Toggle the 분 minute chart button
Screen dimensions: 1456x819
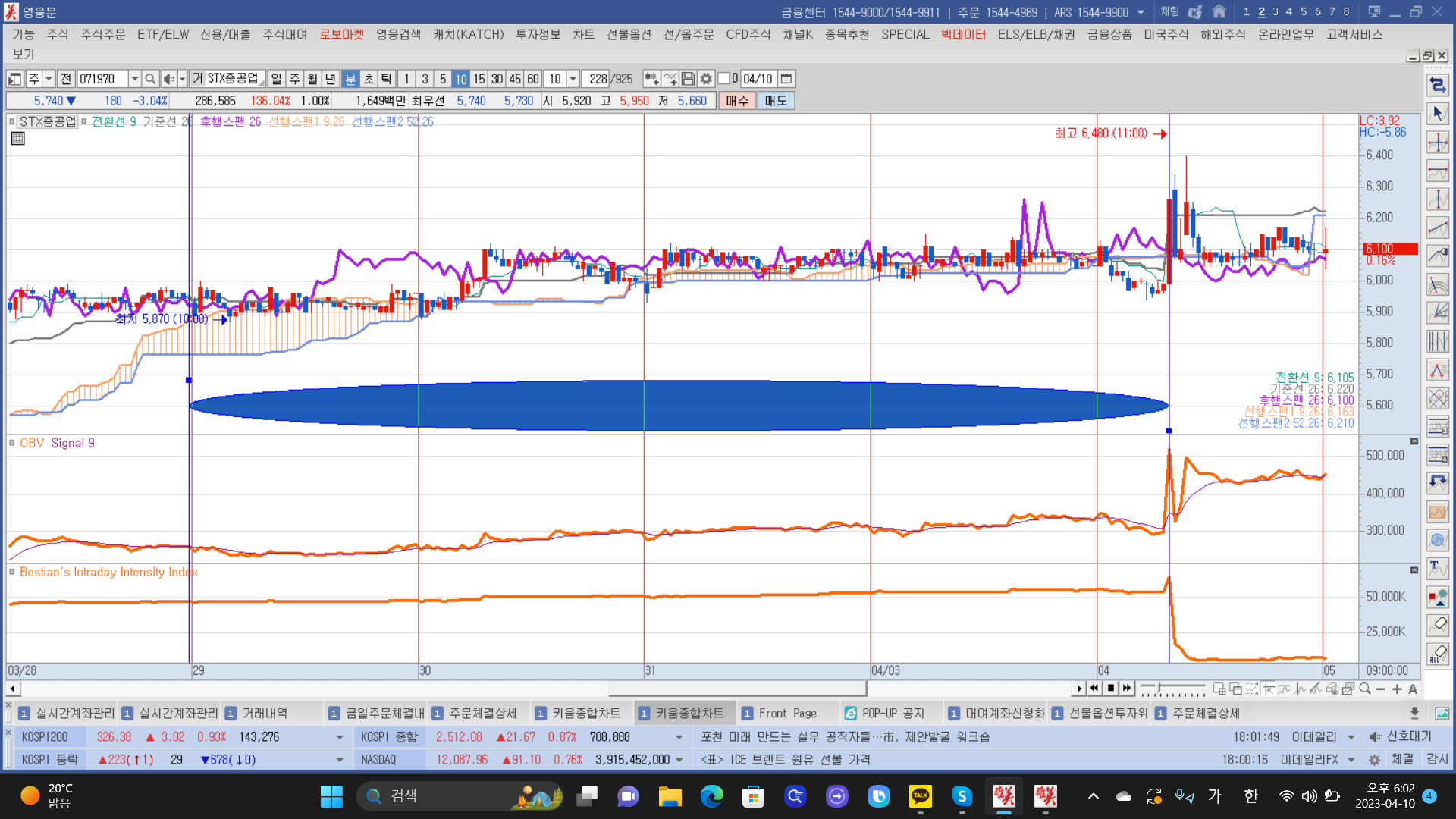click(x=350, y=79)
